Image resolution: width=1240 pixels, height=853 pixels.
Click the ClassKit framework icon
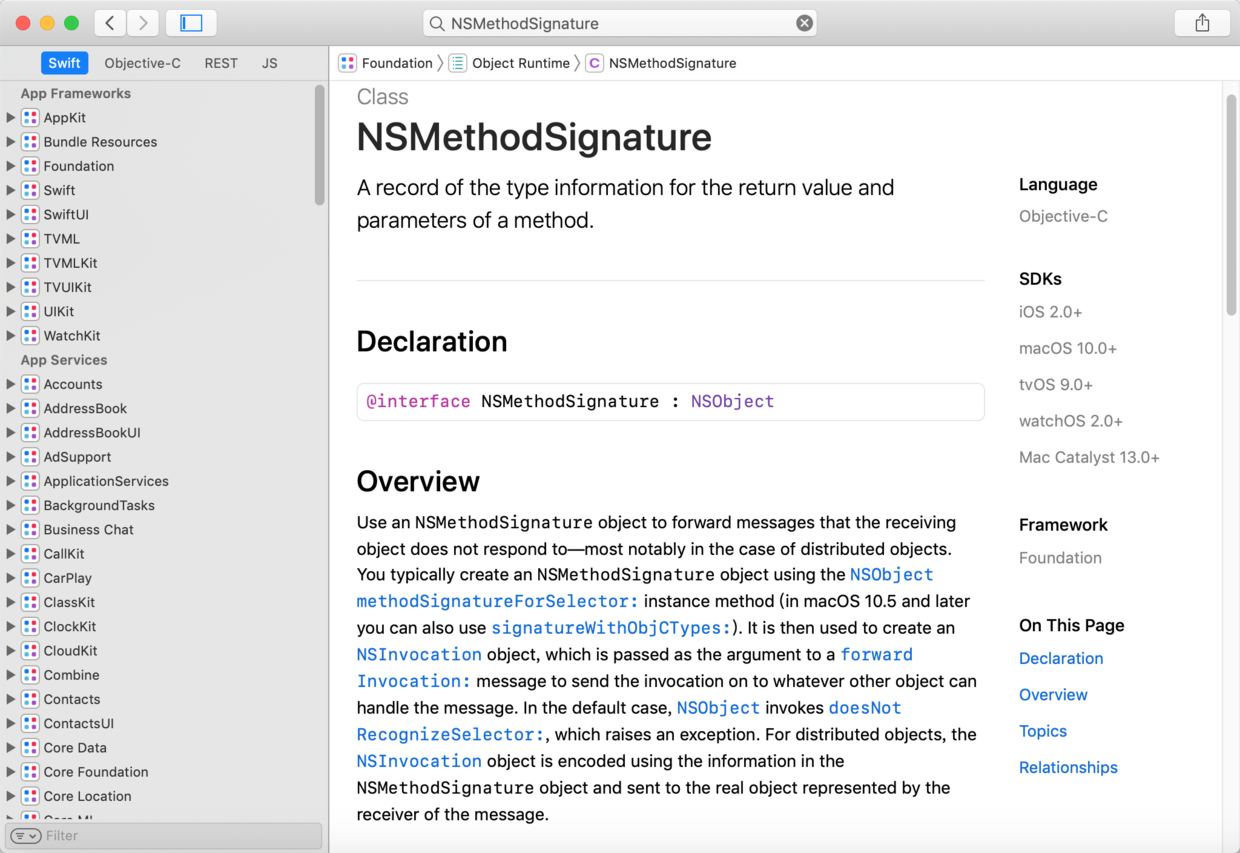(x=30, y=603)
